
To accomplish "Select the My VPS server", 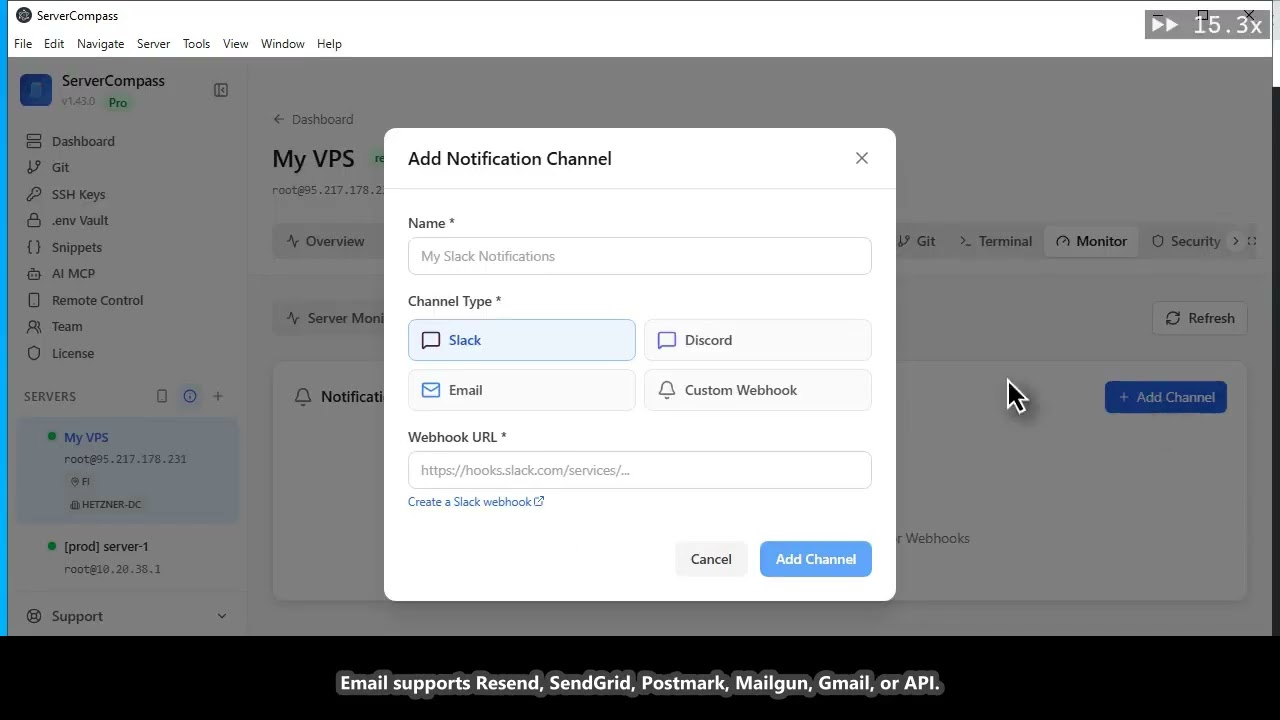I will (x=128, y=470).
